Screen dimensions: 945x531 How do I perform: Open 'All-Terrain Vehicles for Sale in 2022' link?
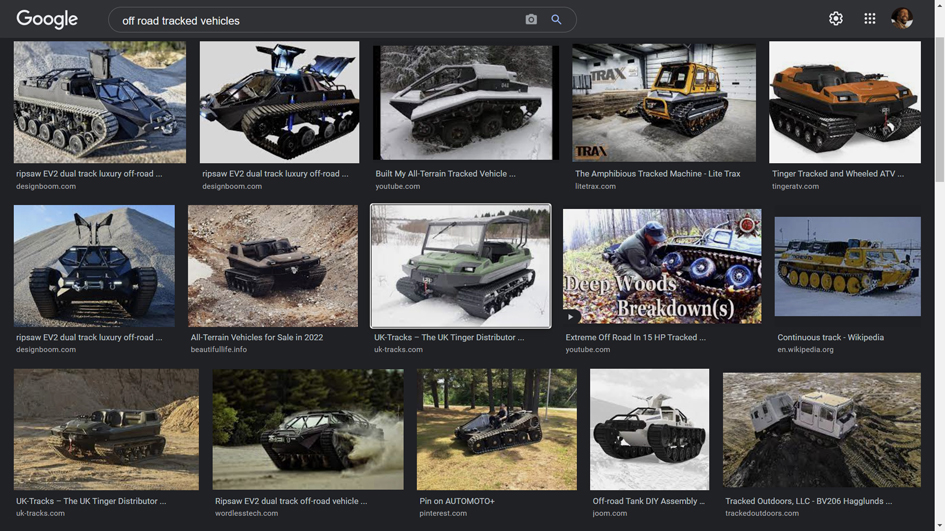coord(257,338)
